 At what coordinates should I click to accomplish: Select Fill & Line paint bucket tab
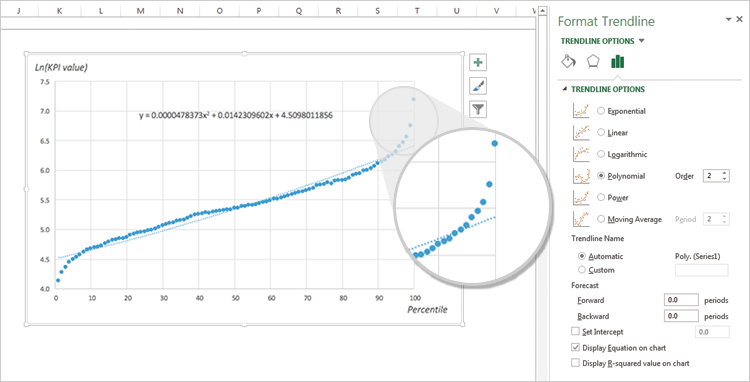pyautogui.click(x=568, y=62)
